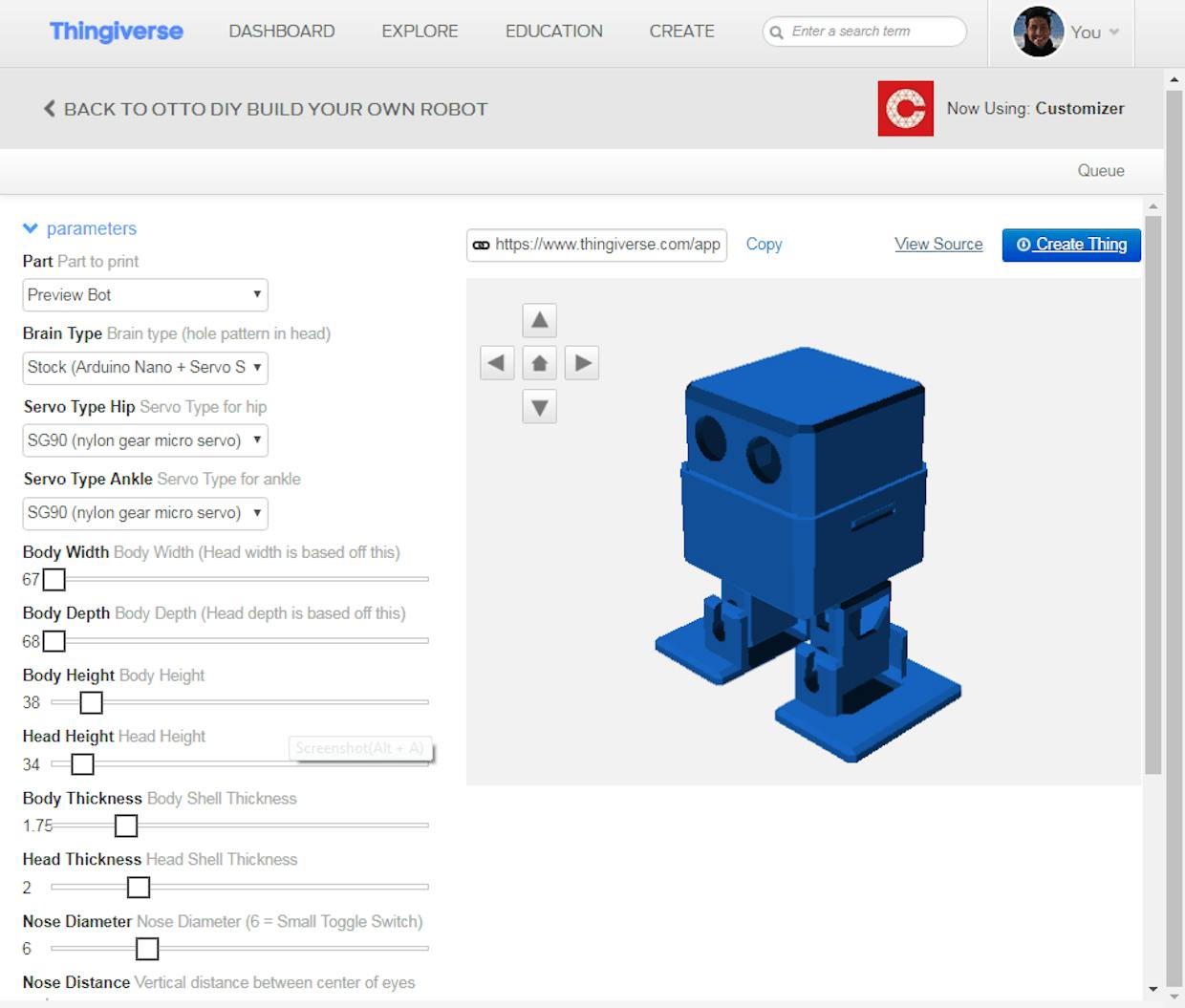Open the Dashboard menu item
1185x1008 pixels.
coord(282,32)
